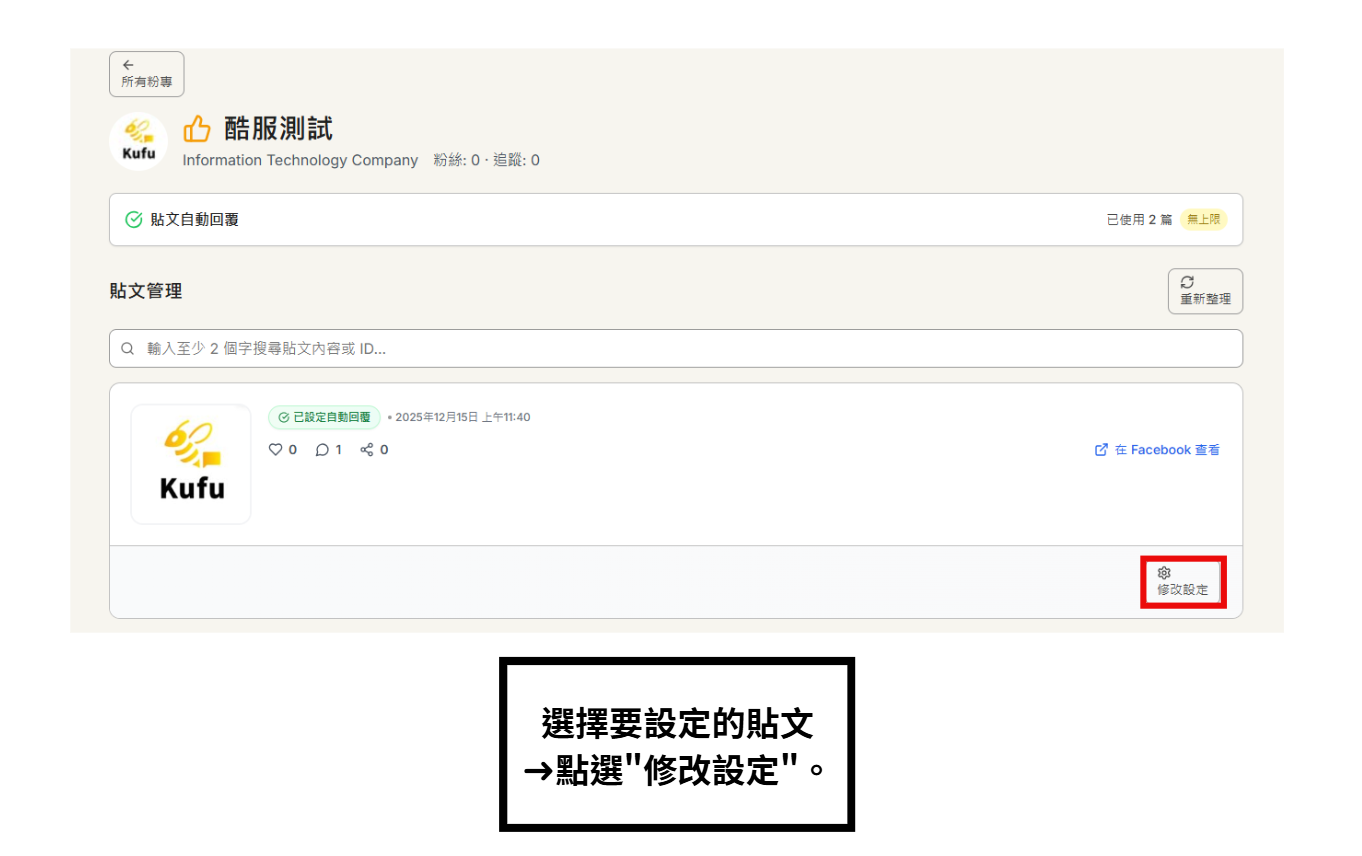Open the gear icon for 修改設定
The width and height of the screenshot is (1362, 856).
click(x=1164, y=572)
